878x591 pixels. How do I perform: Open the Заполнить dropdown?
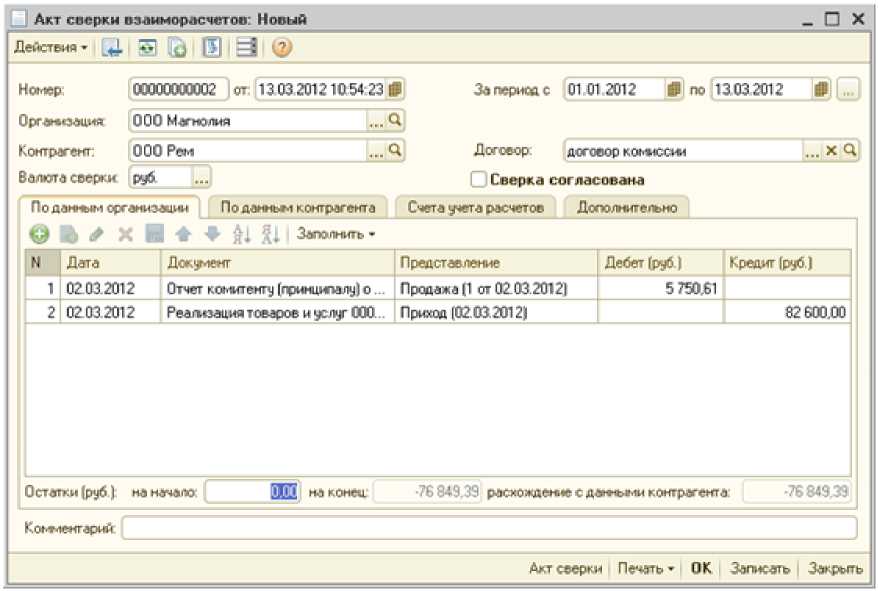(336, 234)
